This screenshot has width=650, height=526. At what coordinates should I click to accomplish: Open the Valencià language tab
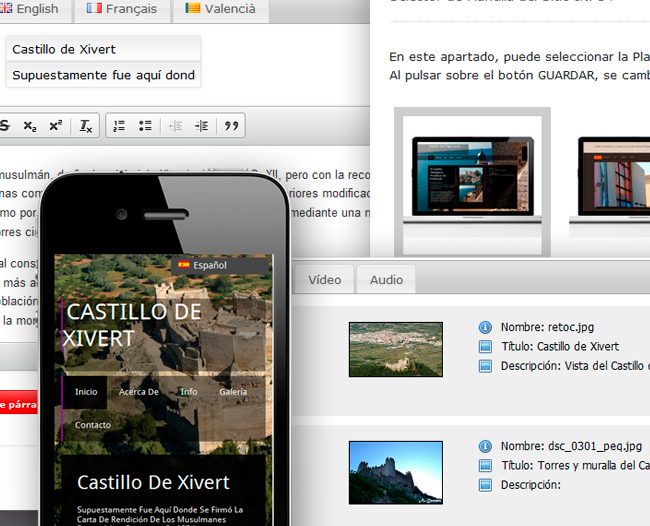(221, 10)
